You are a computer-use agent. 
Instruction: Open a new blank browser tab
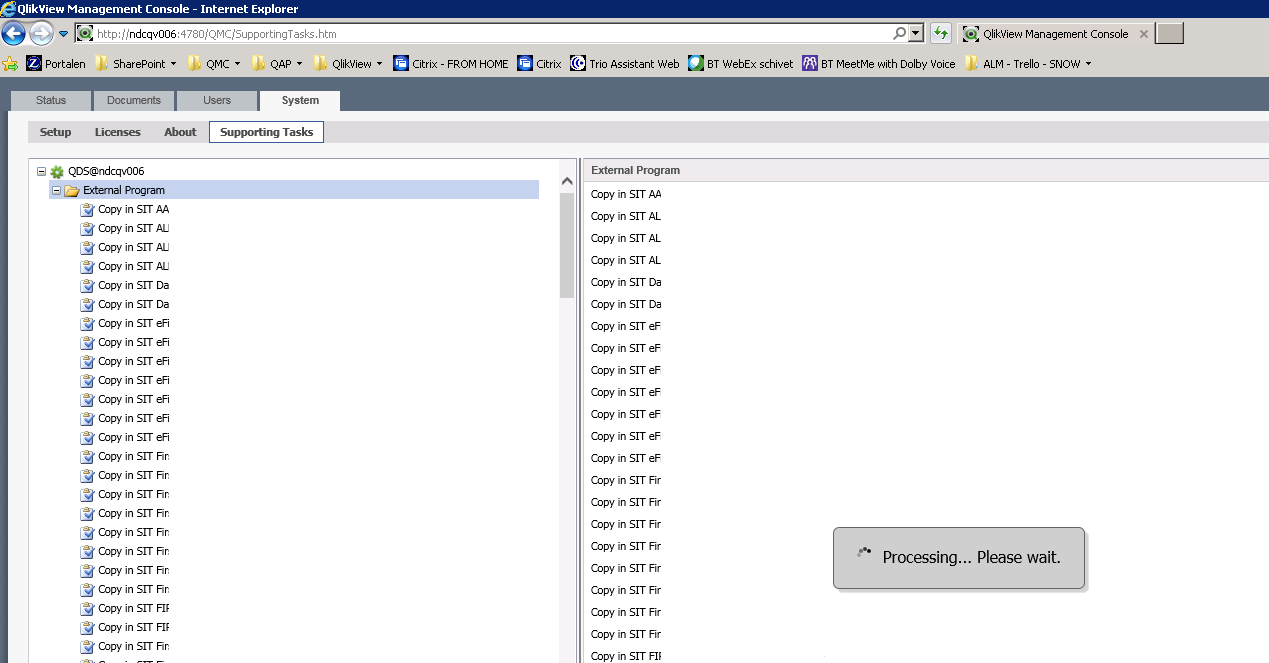coord(1169,34)
